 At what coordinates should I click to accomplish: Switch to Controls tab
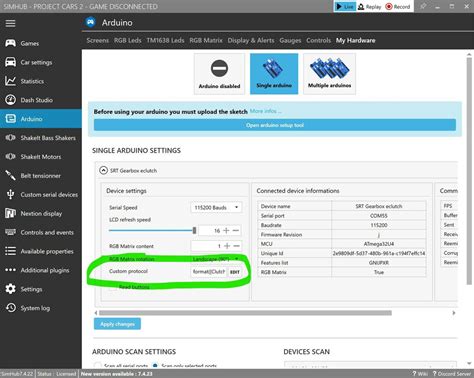click(x=319, y=40)
